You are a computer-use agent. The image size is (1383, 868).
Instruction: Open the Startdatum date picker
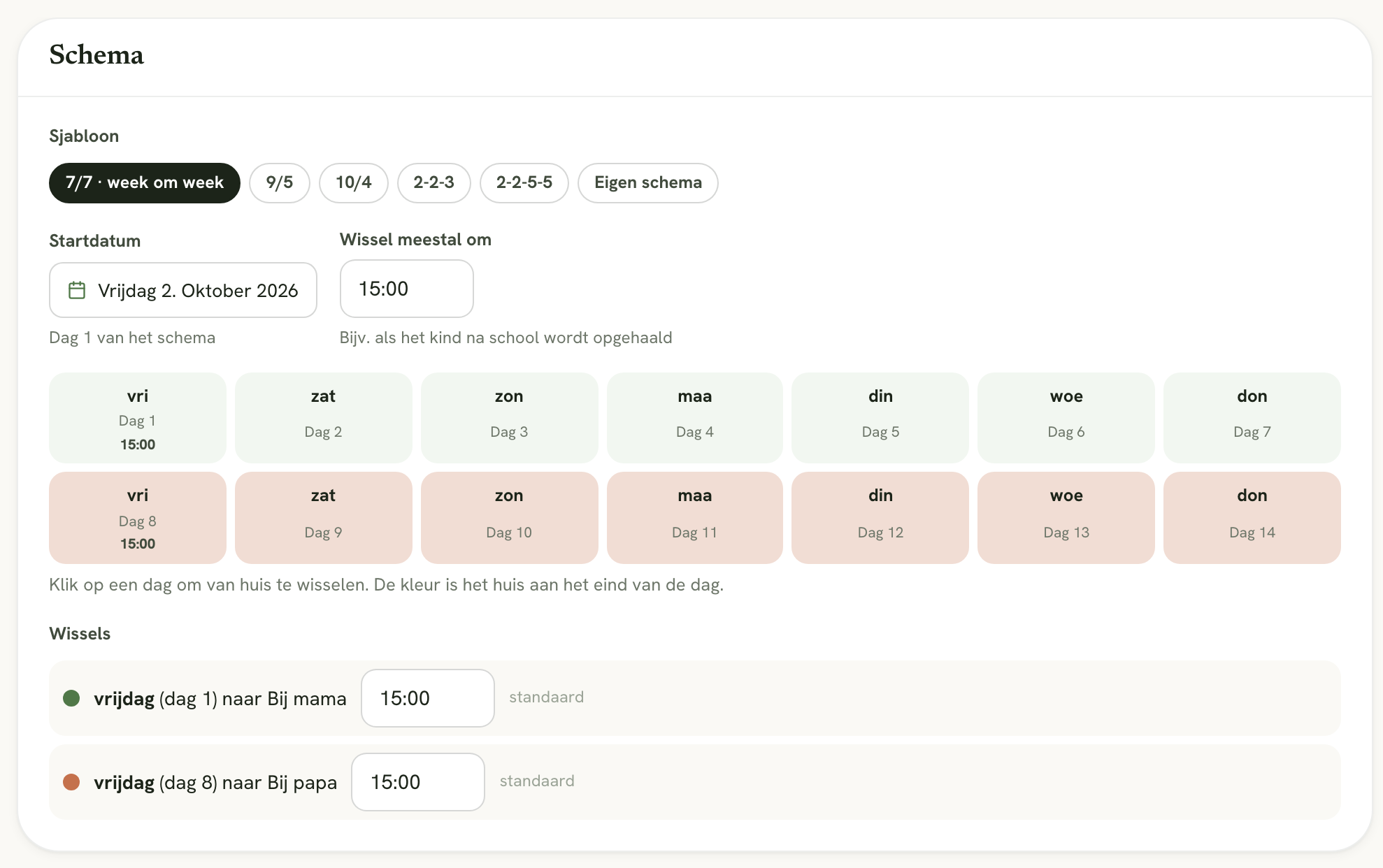[x=183, y=290]
